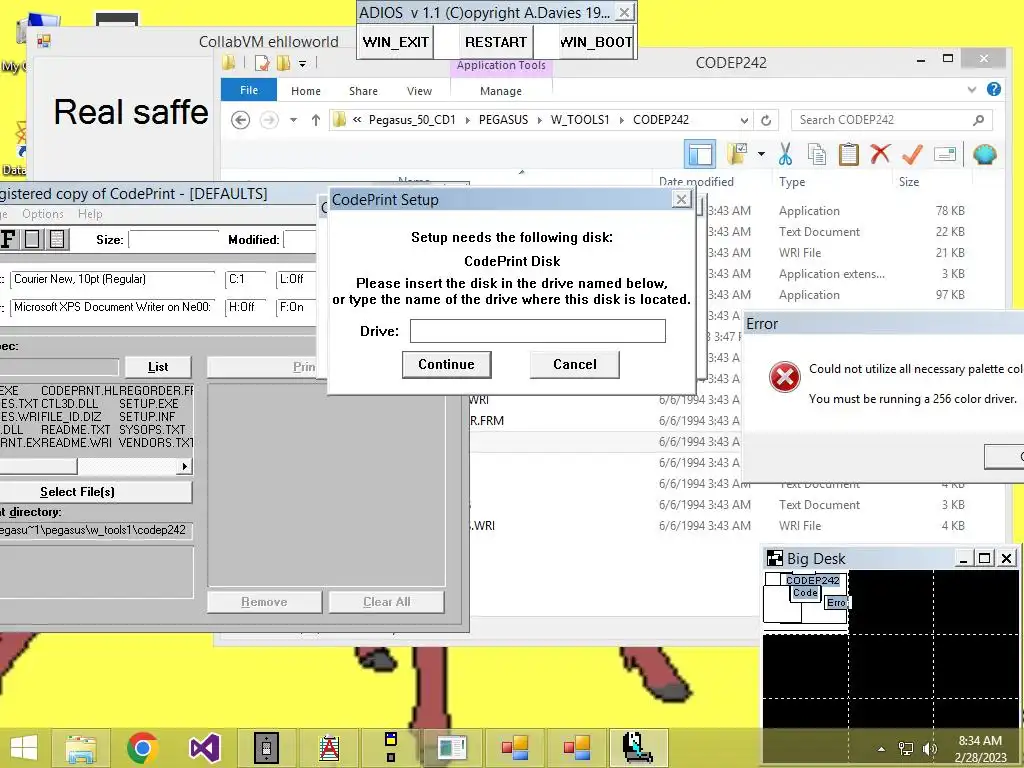Open the dropdown arrow beside the folder icon
1024x768 pixels.
761,155
